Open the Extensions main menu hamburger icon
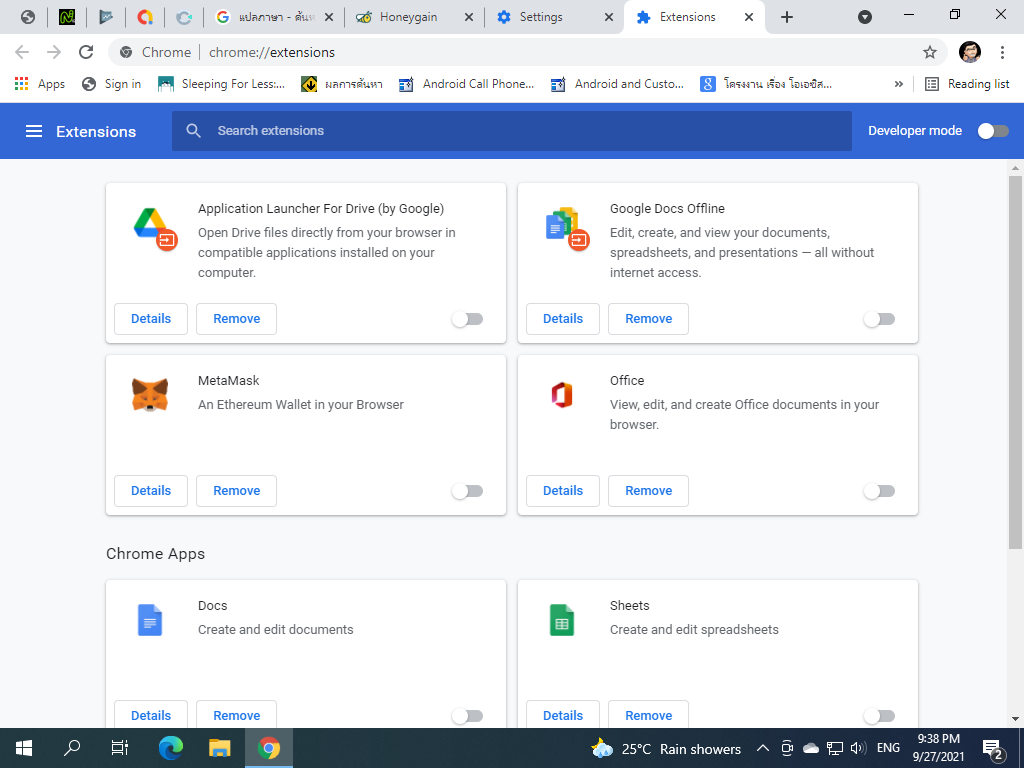The height and width of the screenshot is (768, 1024). 34,131
